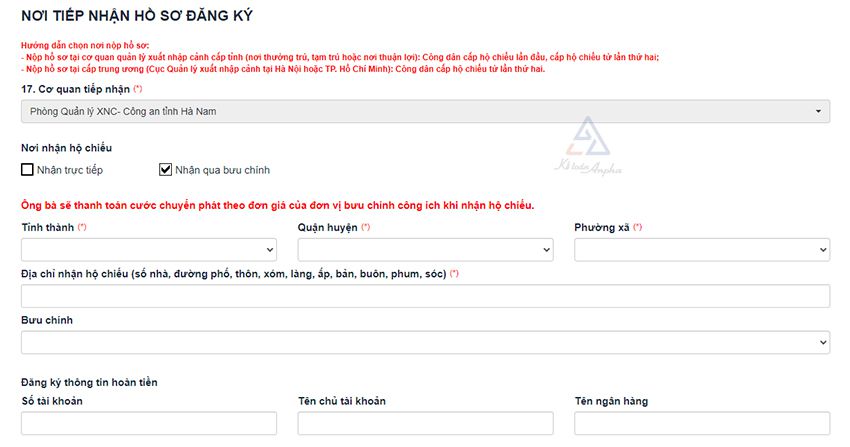Image resolution: width=850 pixels, height=447 pixels.
Task: Click the Nơi tiếp nhận hồ sơ đăng ký heading
Action: click(x=137, y=16)
